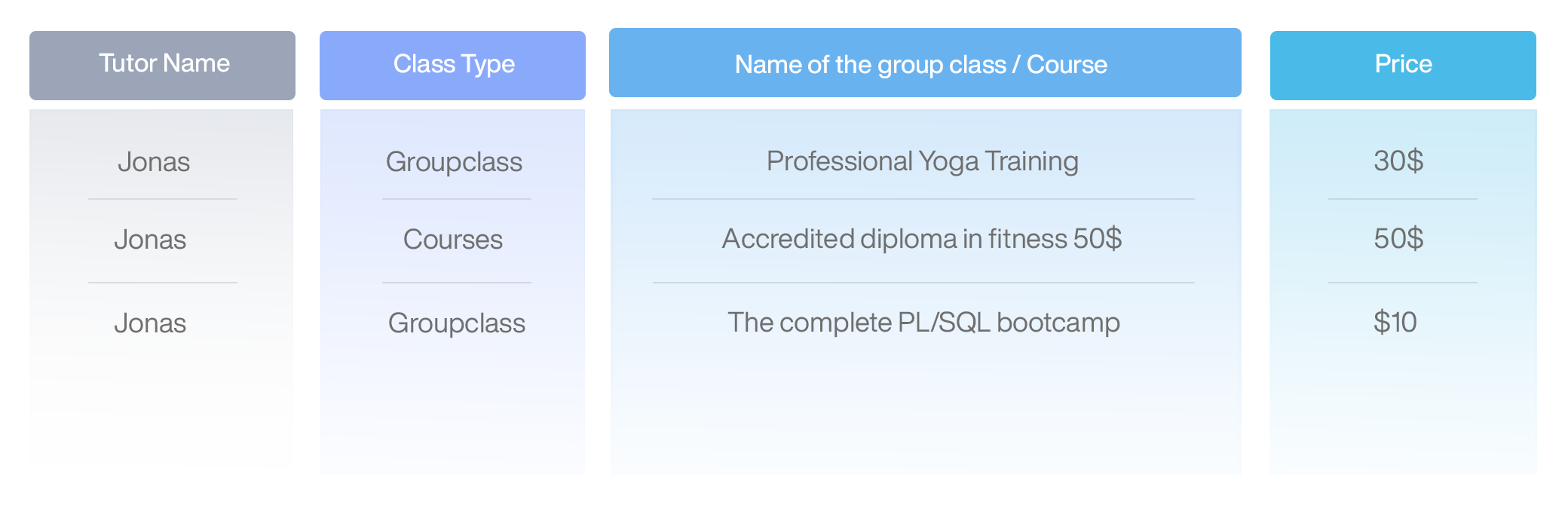Viewport: 1568px width, 508px height.
Task: Click the blank space below The complete PL/SQL bootcamp
Action: pos(926,411)
